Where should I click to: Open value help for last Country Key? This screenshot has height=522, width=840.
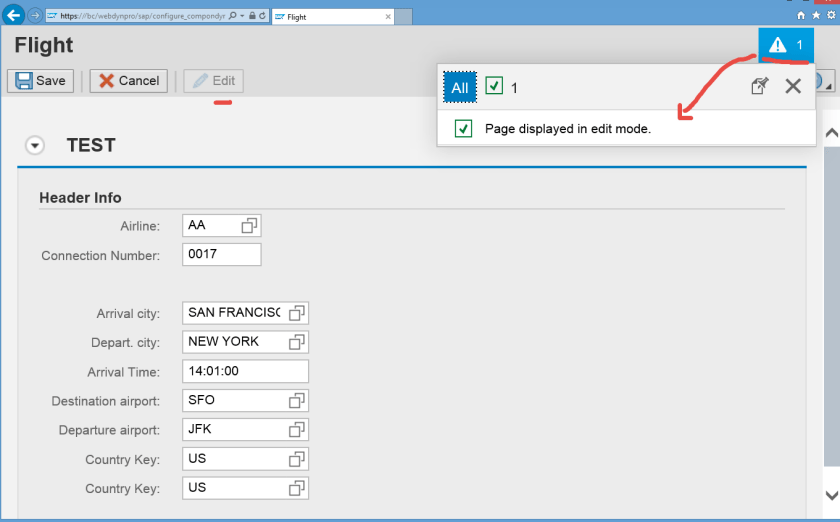pos(297,488)
